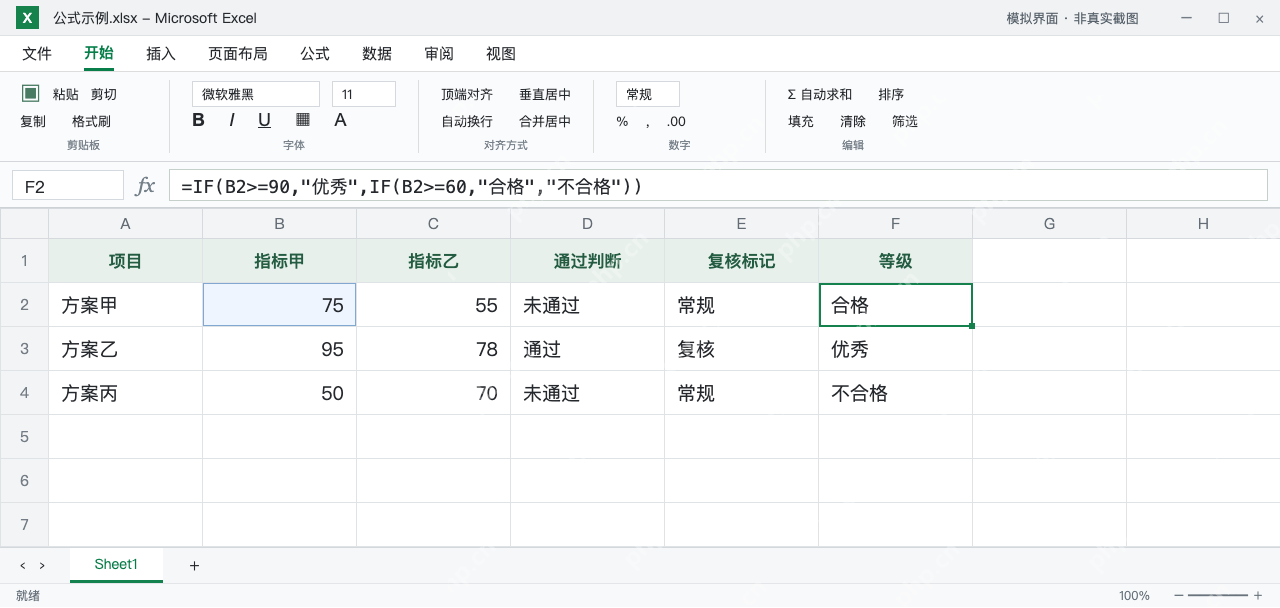Open the font size box 11
1280x608 pixels.
364,94
